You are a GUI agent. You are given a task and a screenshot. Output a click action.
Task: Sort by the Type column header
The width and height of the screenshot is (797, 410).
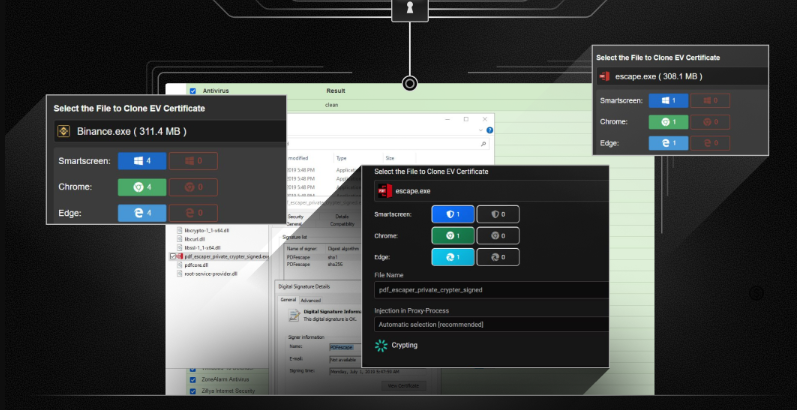coord(341,159)
